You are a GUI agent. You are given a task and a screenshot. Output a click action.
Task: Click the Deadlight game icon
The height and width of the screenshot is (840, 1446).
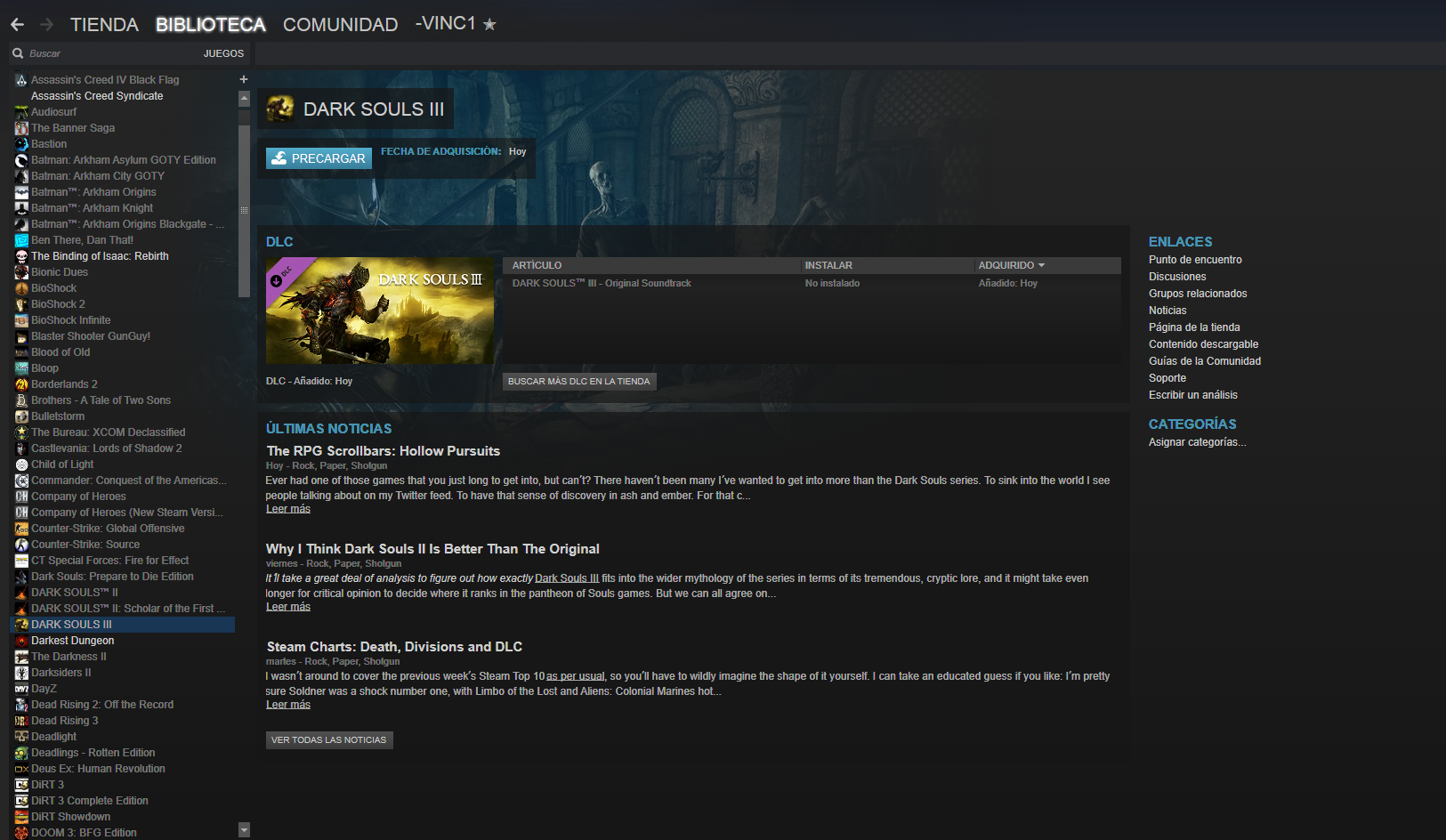pyautogui.click(x=21, y=737)
